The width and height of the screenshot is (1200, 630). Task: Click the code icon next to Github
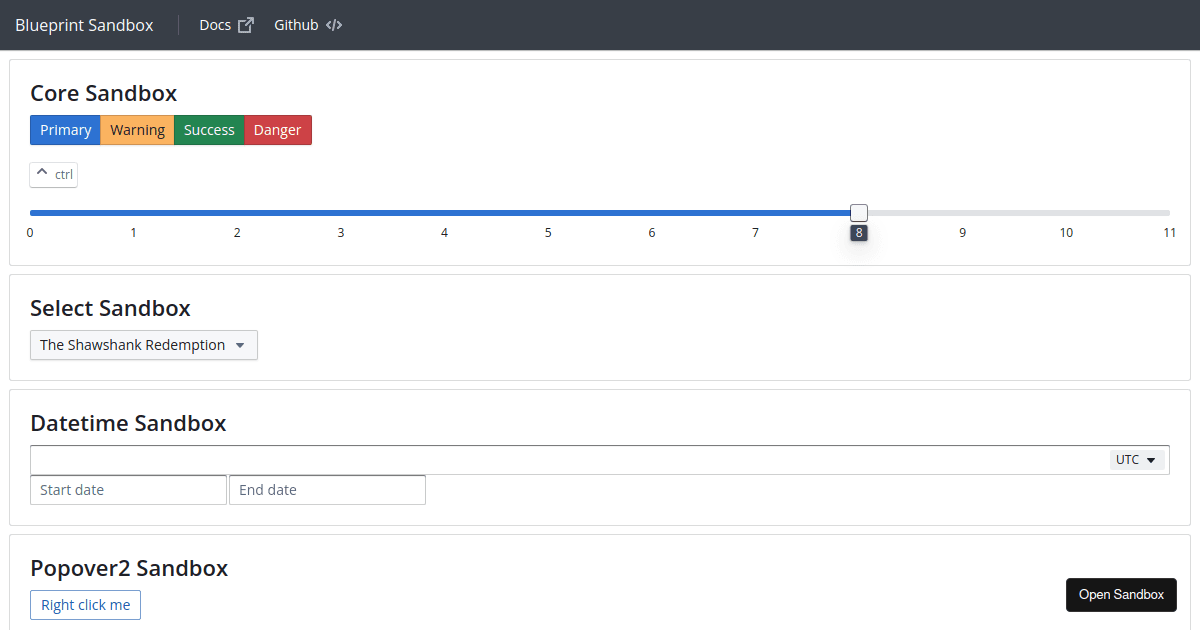333,24
